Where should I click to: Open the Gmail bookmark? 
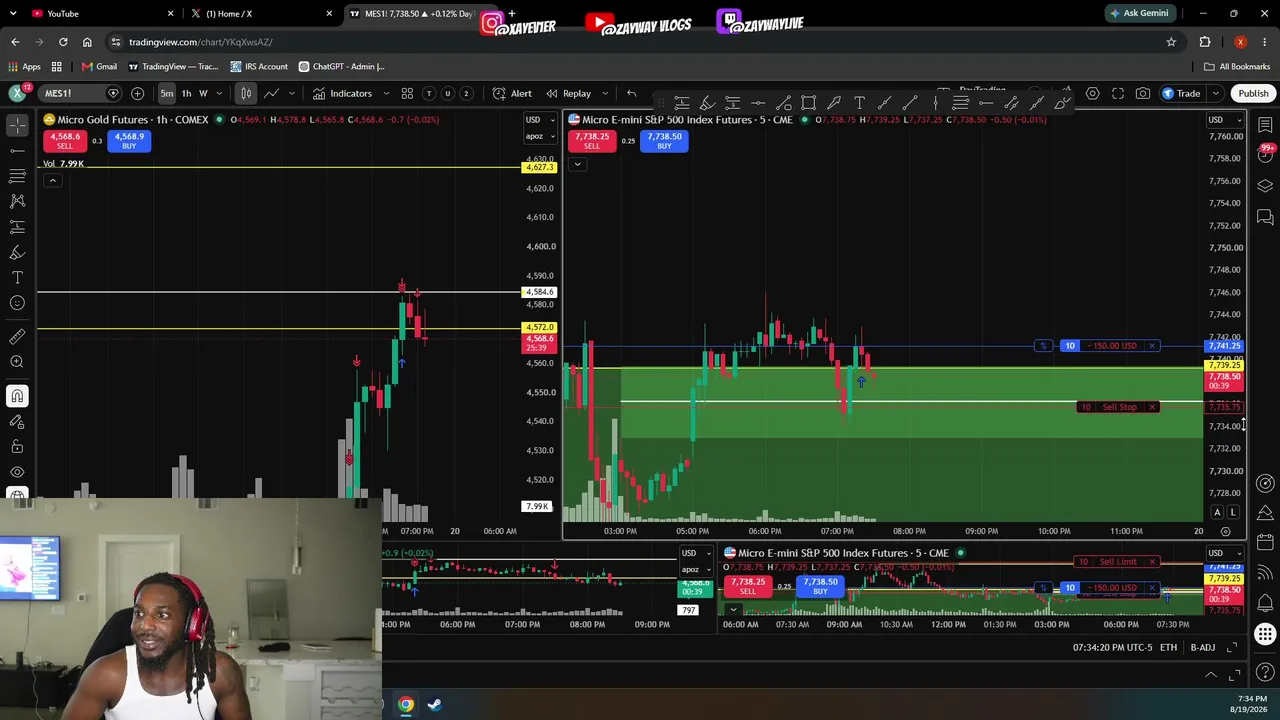[x=99, y=67]
